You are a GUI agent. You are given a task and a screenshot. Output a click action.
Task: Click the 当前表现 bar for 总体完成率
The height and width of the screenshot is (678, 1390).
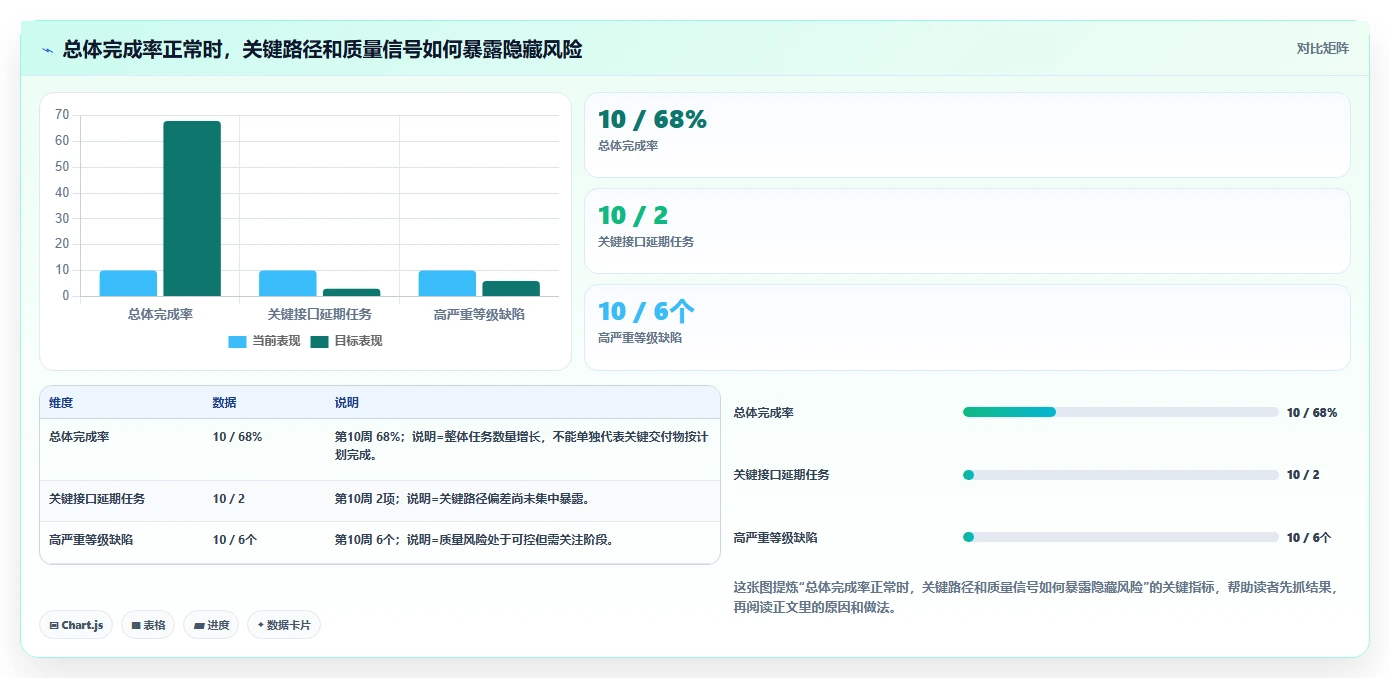(128, 283)
